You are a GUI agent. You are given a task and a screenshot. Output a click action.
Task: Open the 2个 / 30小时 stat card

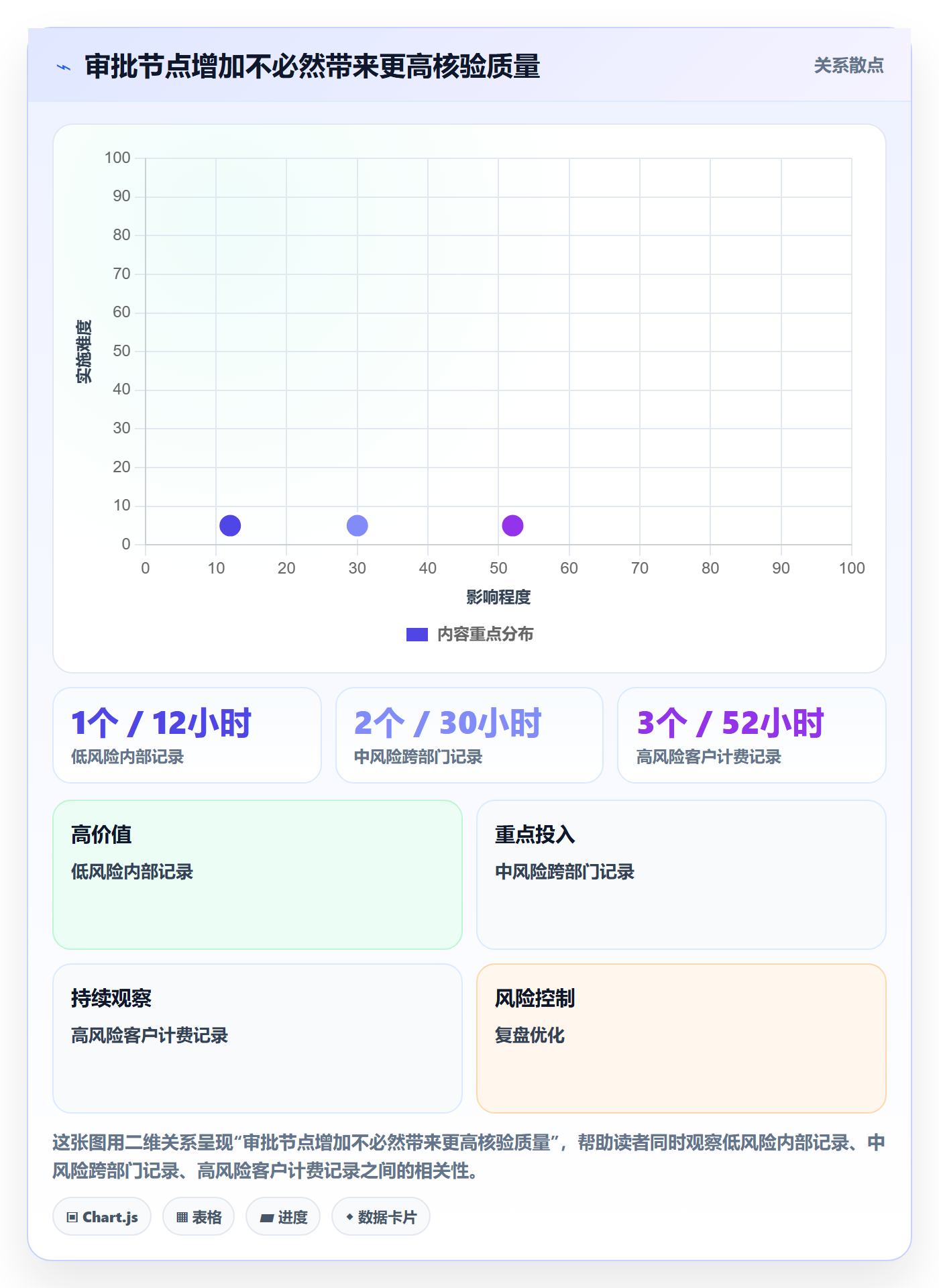click(469, 735)
